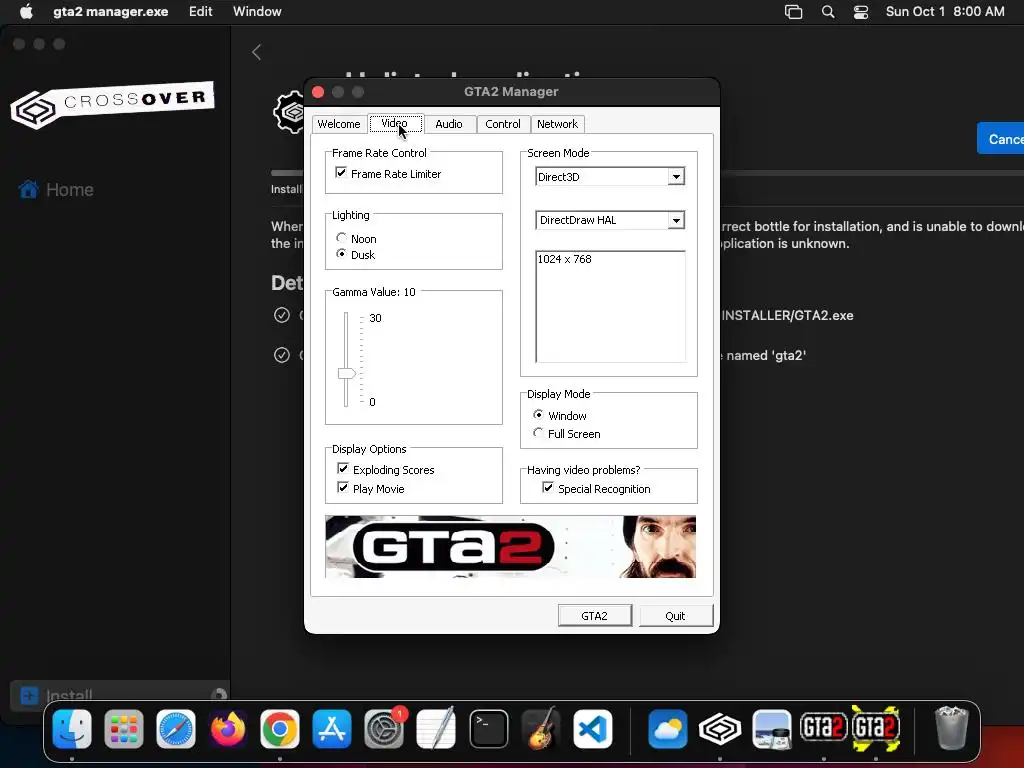The height and width of the screenshot is (768, 1024).
Task: Toggle the Frame Rate Limiter checkbox
Action: 341,173
